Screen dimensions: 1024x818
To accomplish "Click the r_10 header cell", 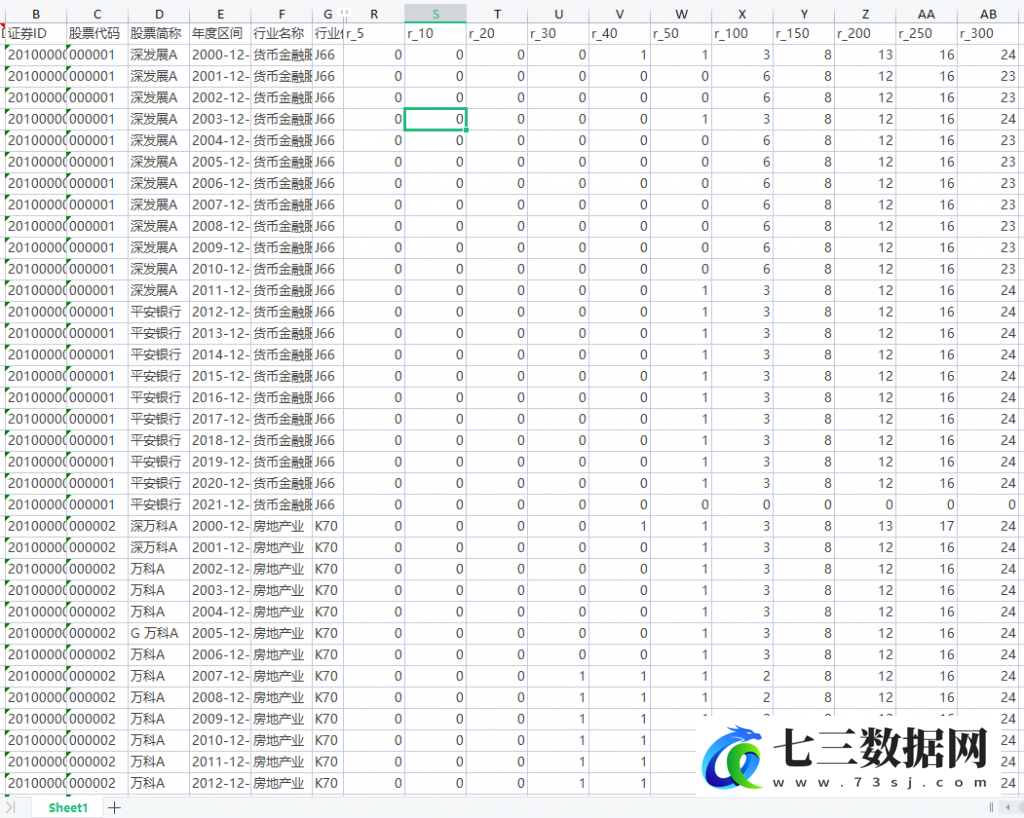I will [436, 33].
